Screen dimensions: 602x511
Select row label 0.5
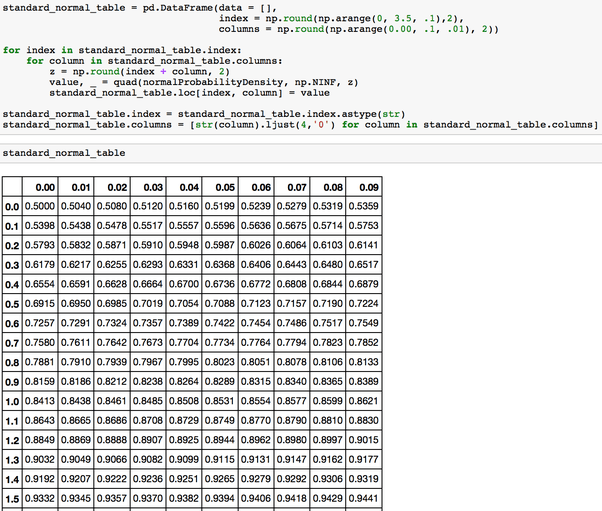click(x=12, y=304)
